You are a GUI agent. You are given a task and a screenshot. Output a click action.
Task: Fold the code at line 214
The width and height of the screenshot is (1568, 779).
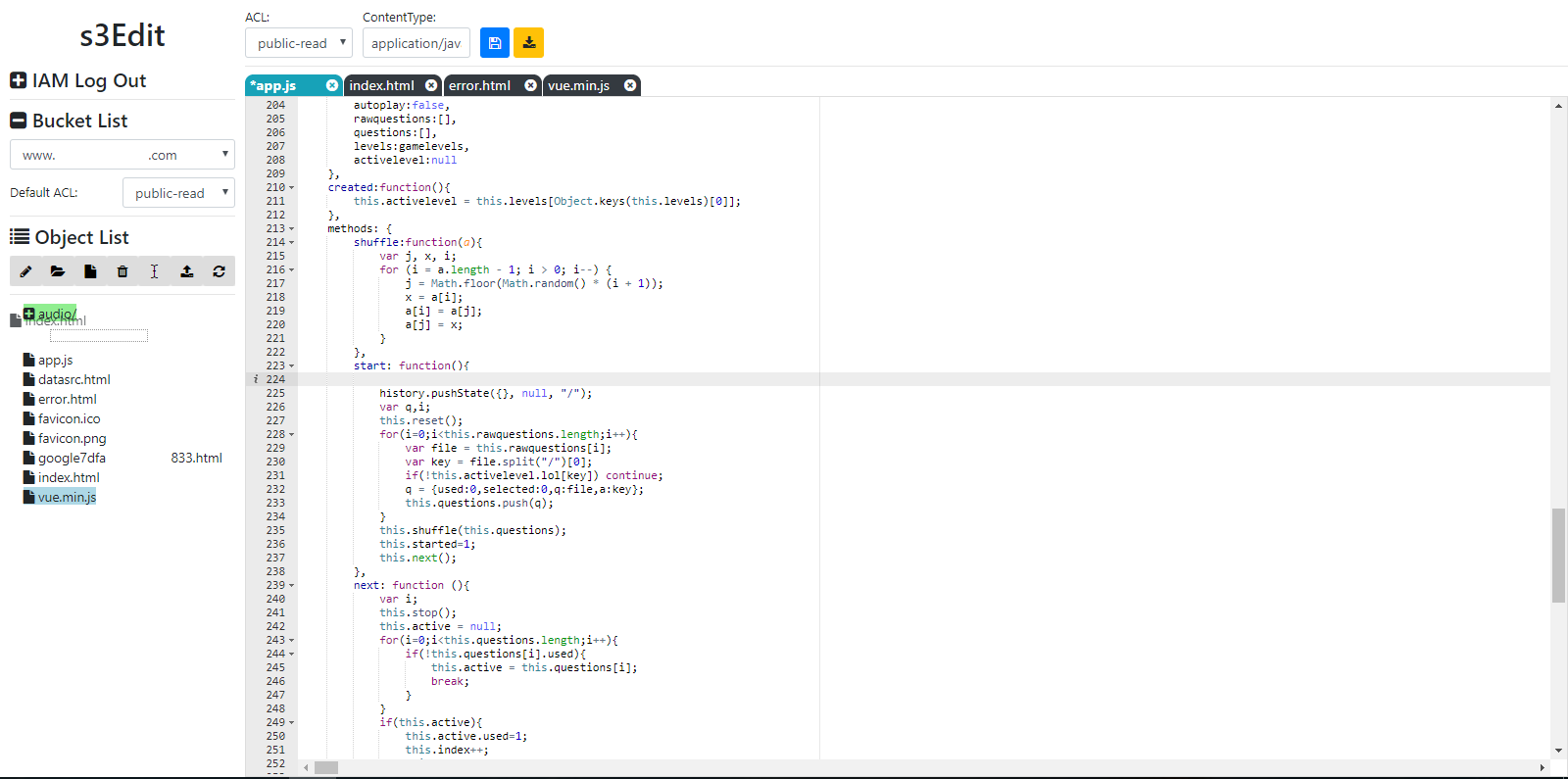pos(291,242)
